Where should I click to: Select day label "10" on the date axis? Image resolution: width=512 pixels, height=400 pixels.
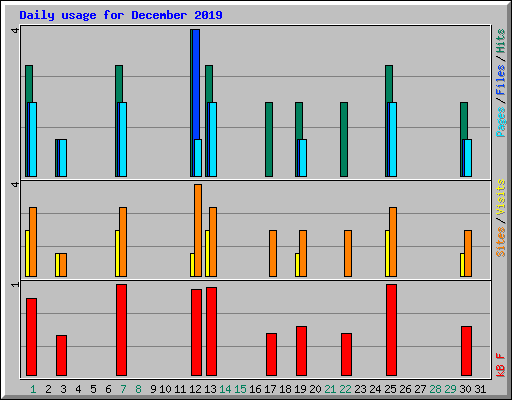(x=165, y=389)
